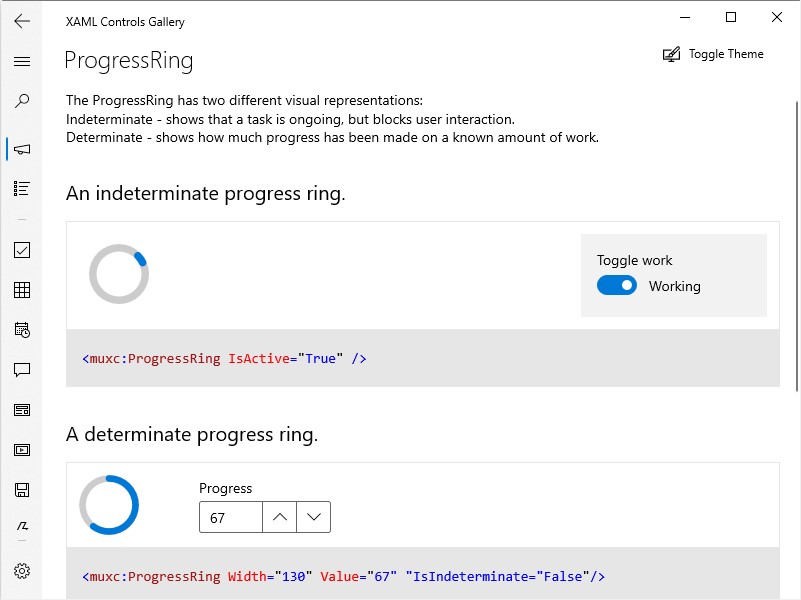Select the list menu icon in sidebar
The image size is (801, 600).
(22, 187)
